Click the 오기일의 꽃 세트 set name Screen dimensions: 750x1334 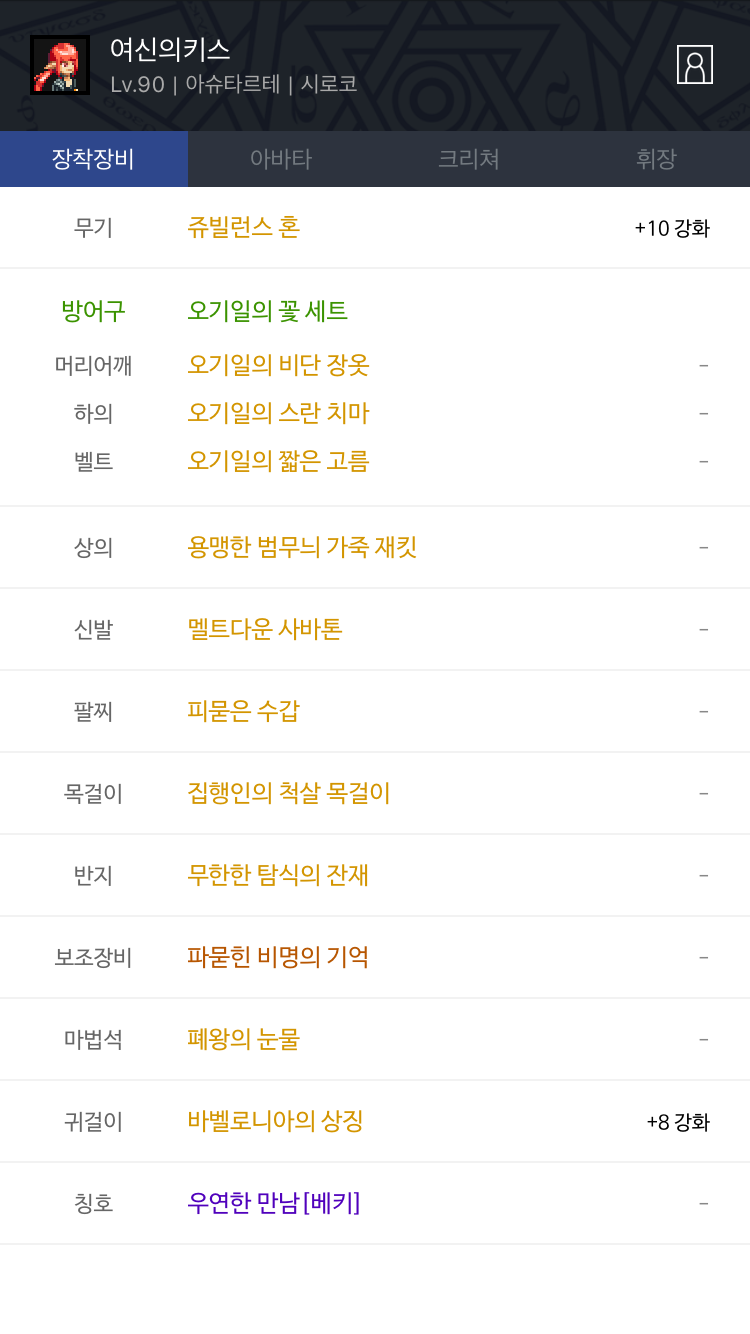(268, 311)
